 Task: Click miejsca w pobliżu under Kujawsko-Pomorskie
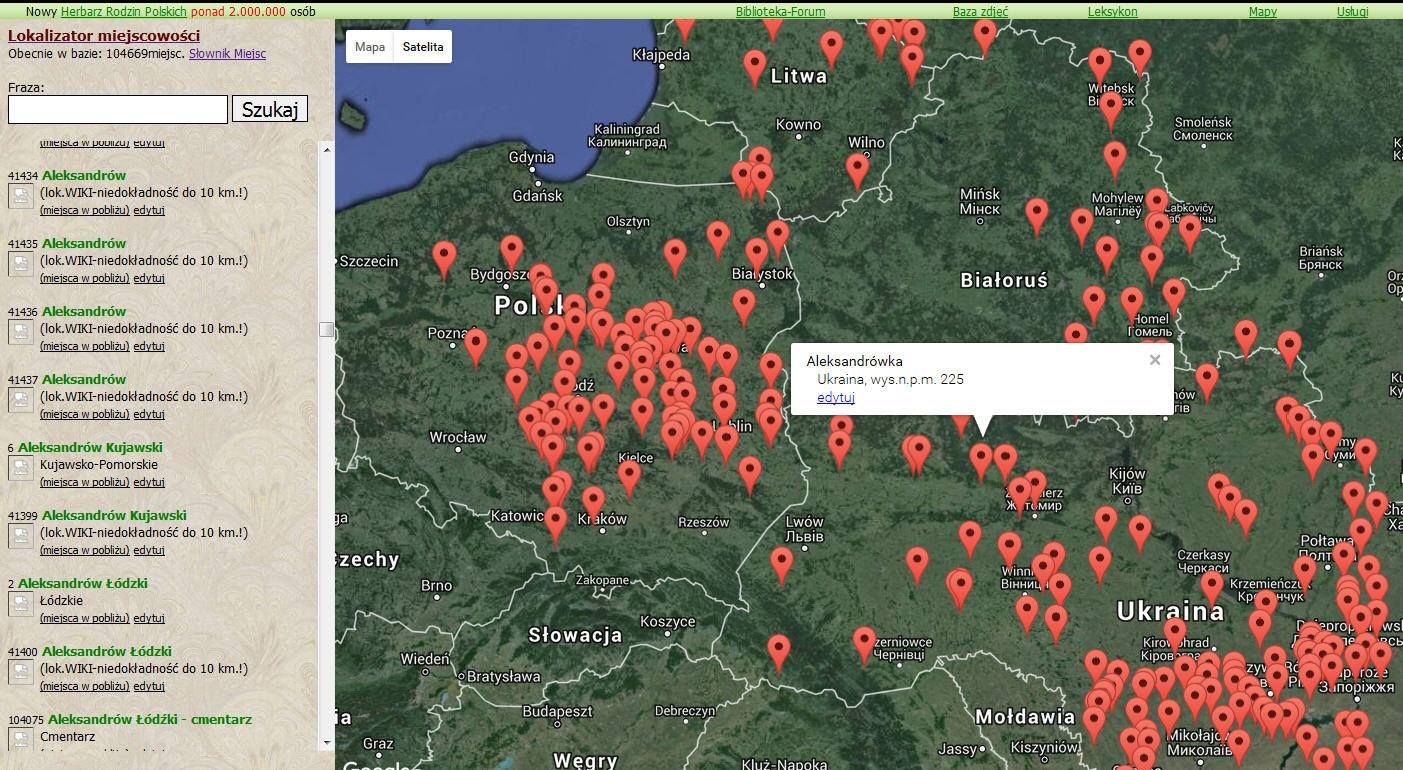point(85,482)
